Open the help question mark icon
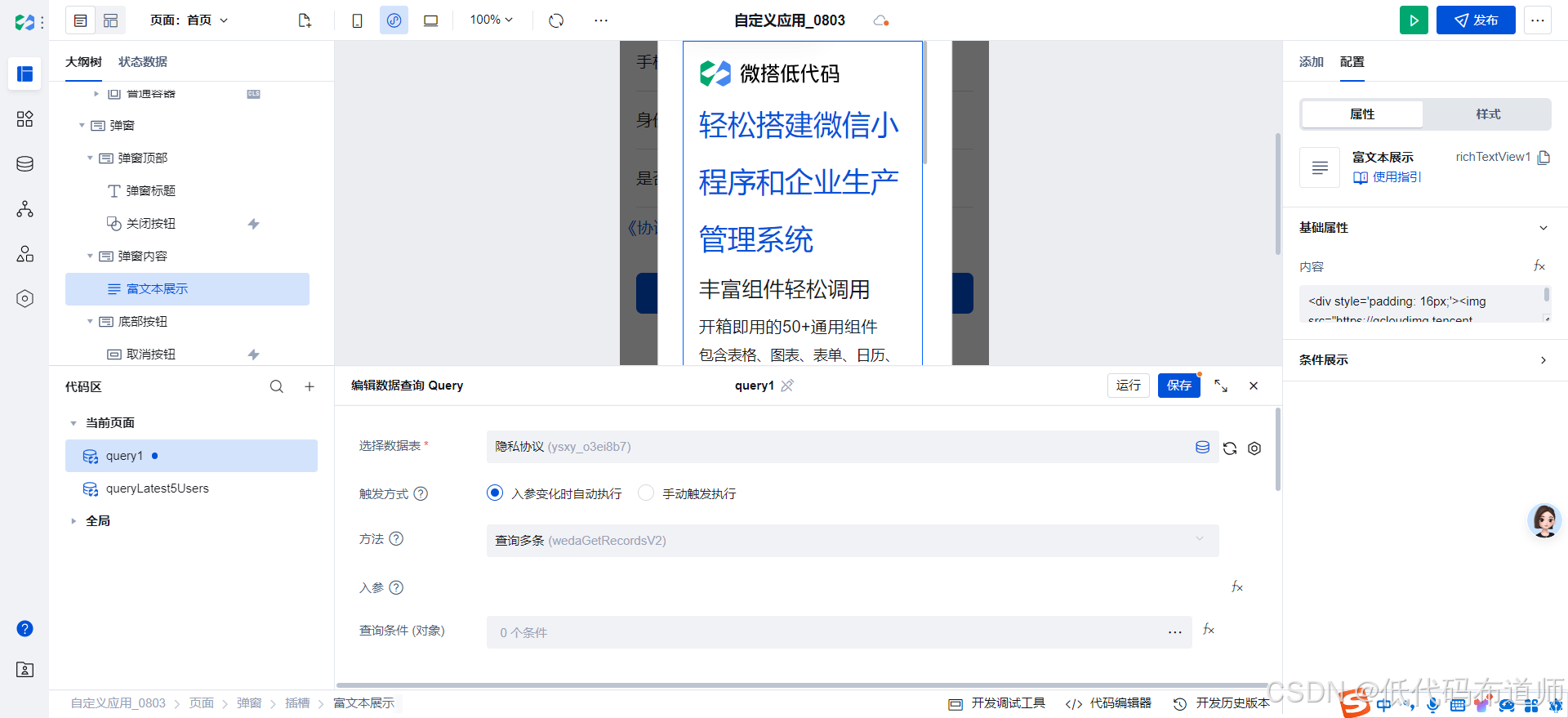This screenshot has height=718, width=1568. tap(24, 628)
